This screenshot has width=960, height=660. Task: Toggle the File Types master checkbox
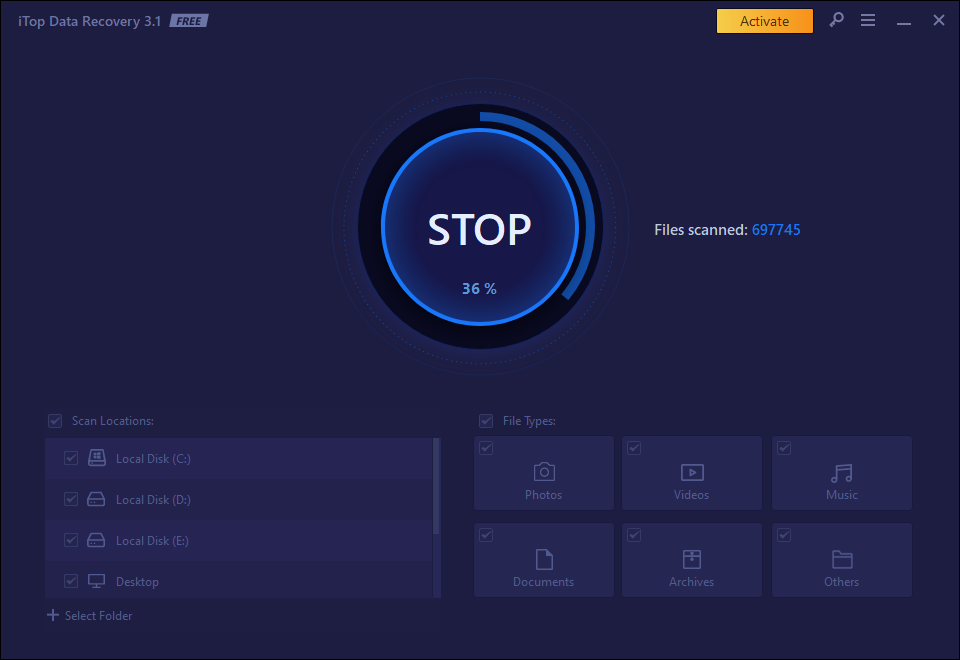click(486, 421)
